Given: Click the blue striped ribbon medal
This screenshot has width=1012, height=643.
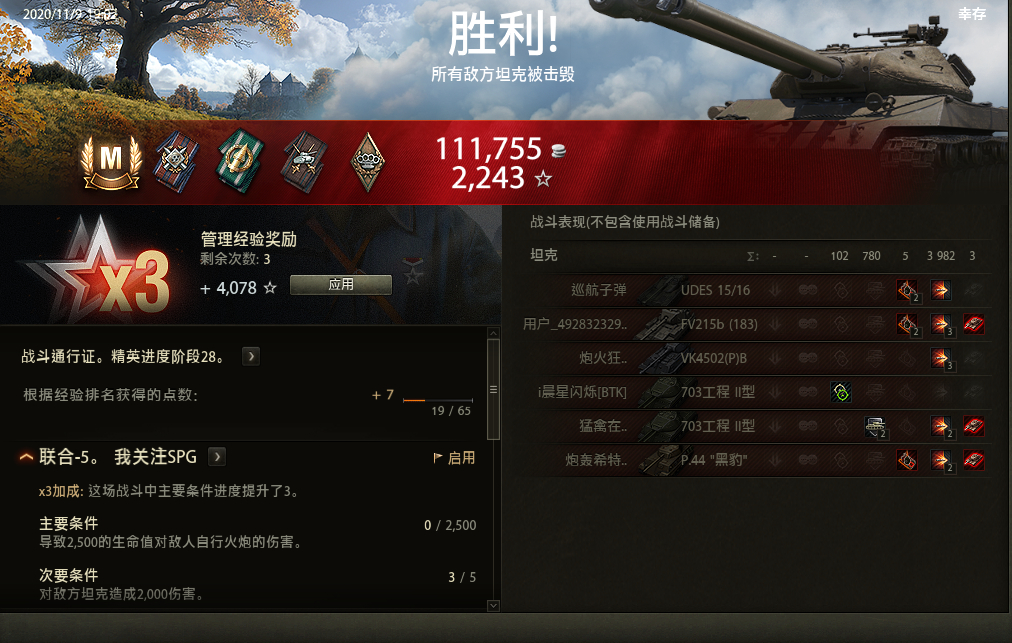Looking at the screenshot, I should pos(176,161).
